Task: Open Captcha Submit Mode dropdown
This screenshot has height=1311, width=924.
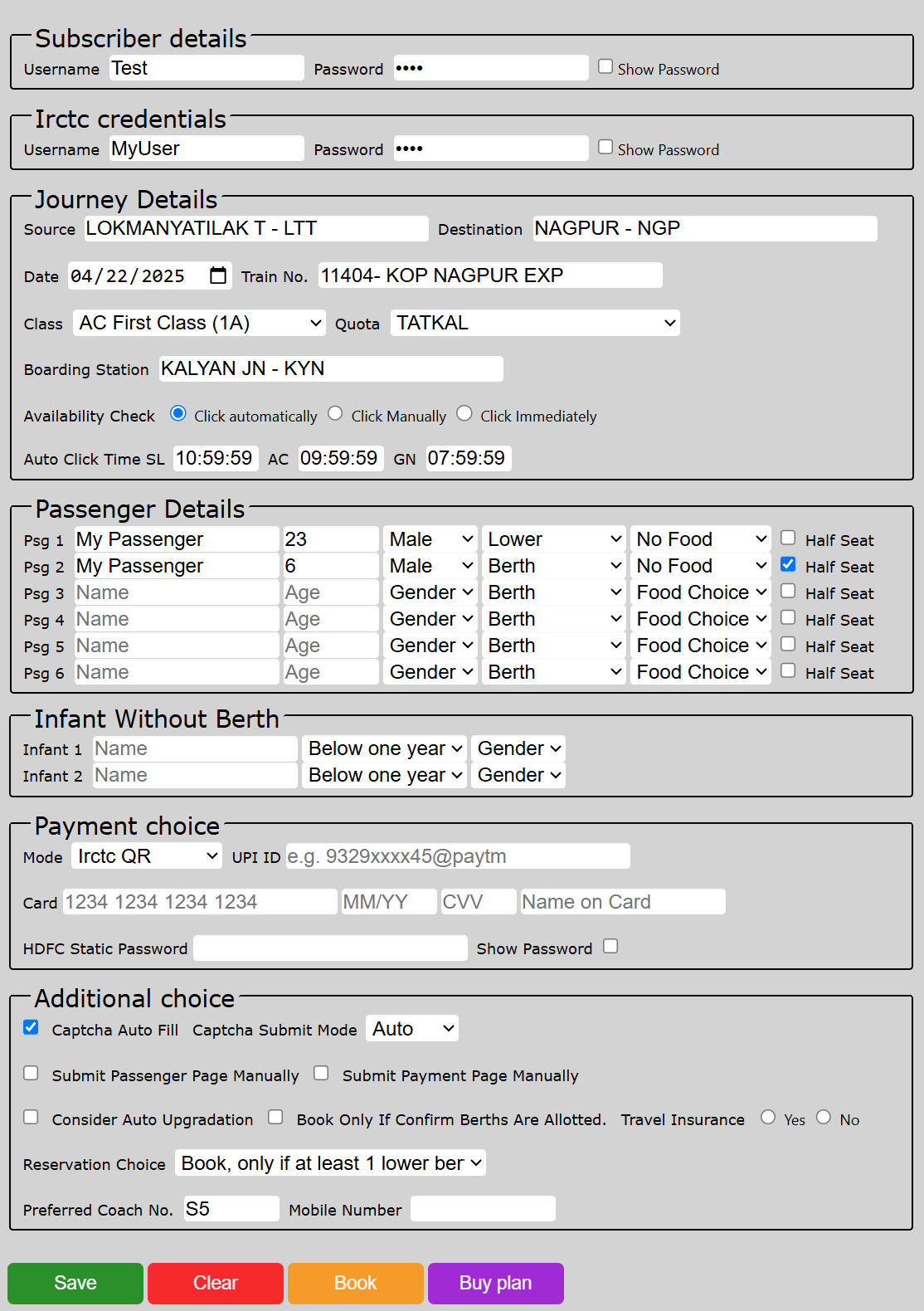Action: tap(412, 1029)
